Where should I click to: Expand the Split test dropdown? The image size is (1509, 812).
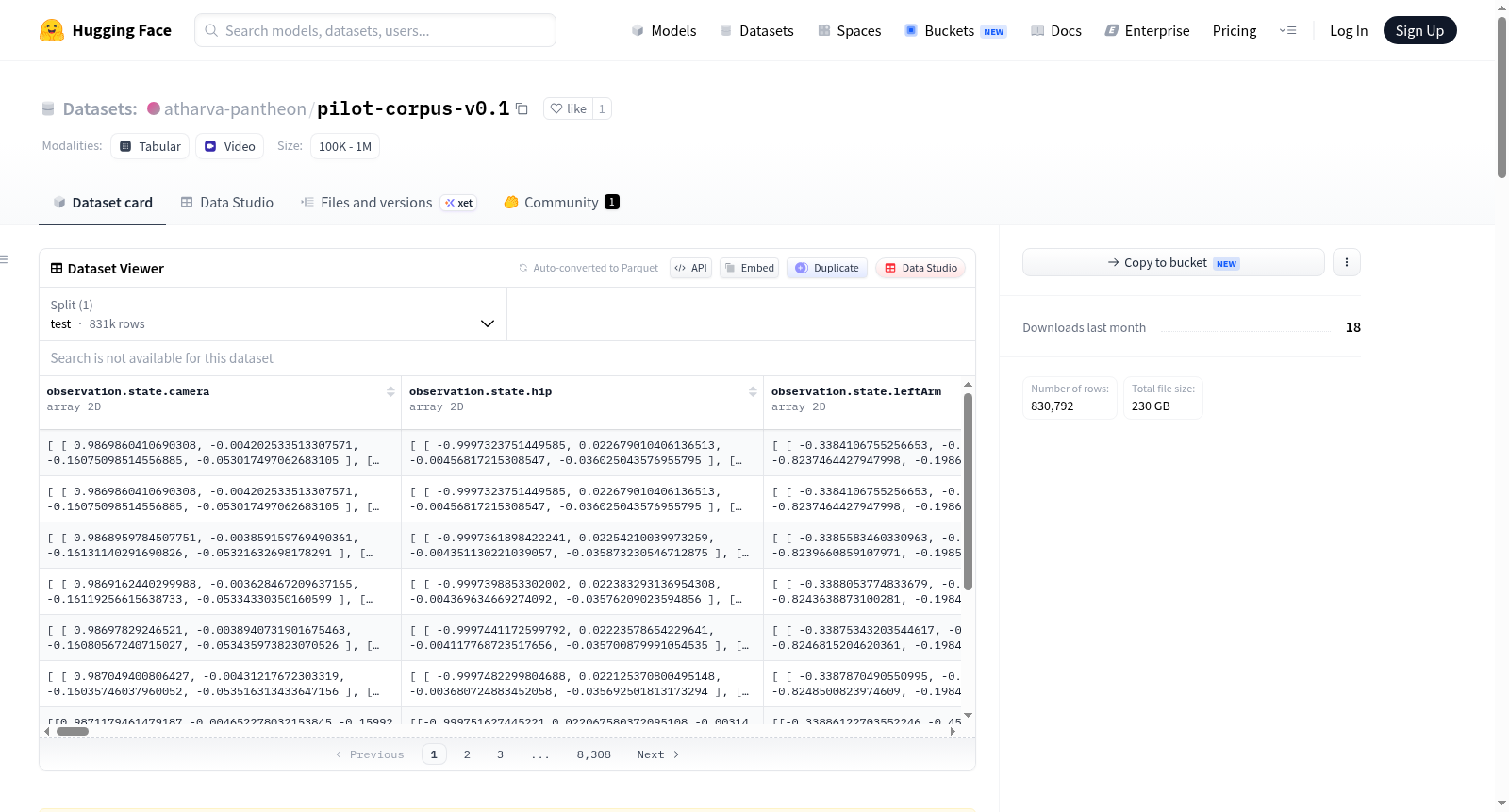pos(273,314)
